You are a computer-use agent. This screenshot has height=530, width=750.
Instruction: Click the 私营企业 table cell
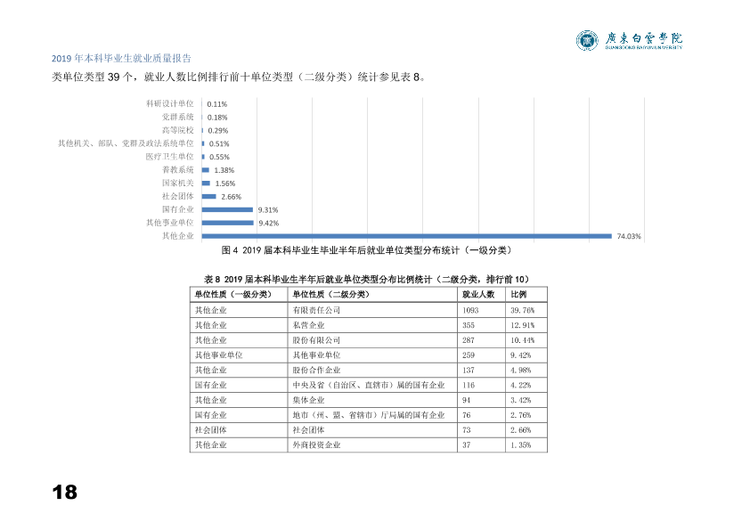309,325
